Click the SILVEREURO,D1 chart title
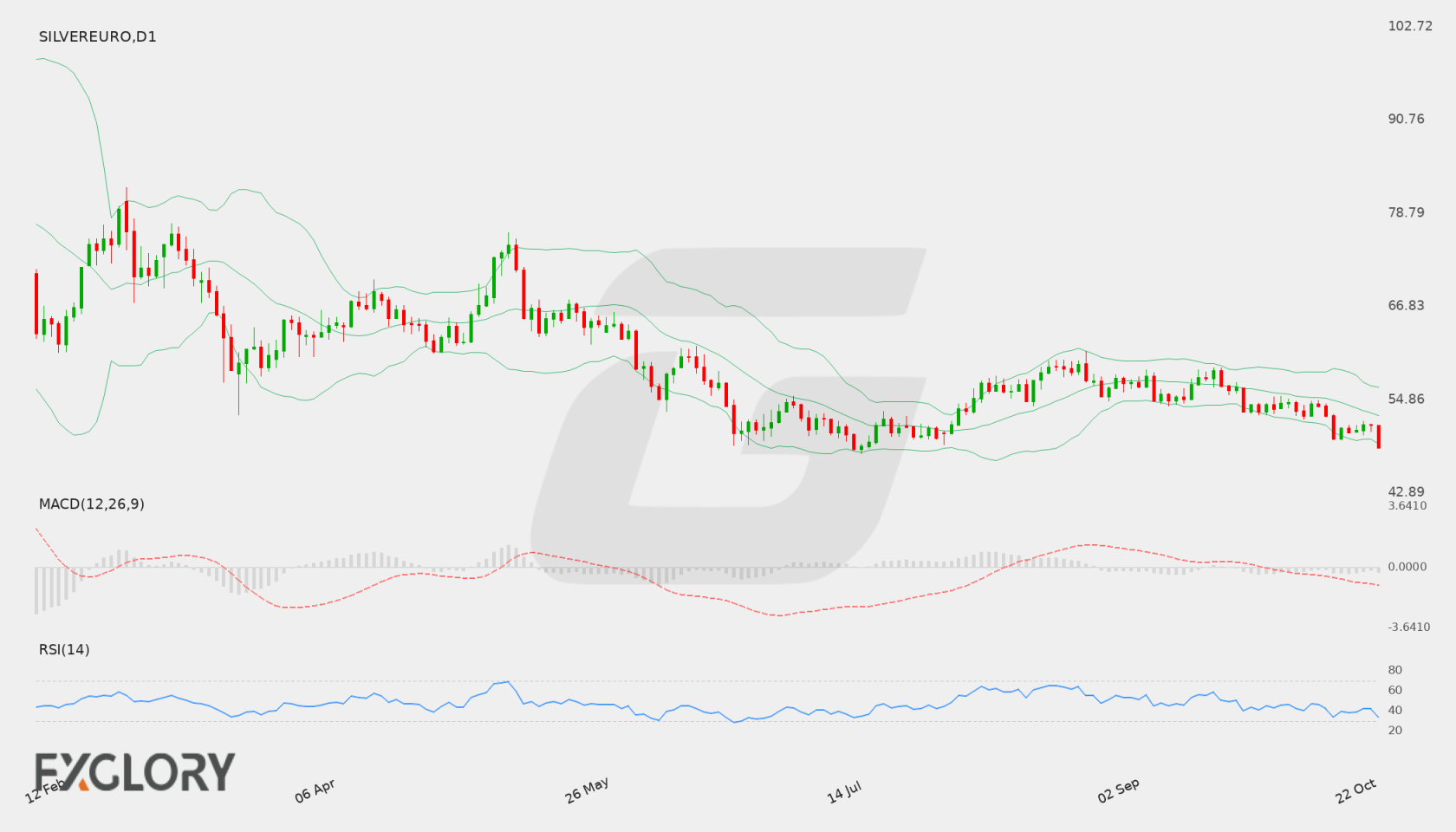This screenshot has height=832, width=1456. 97,36
